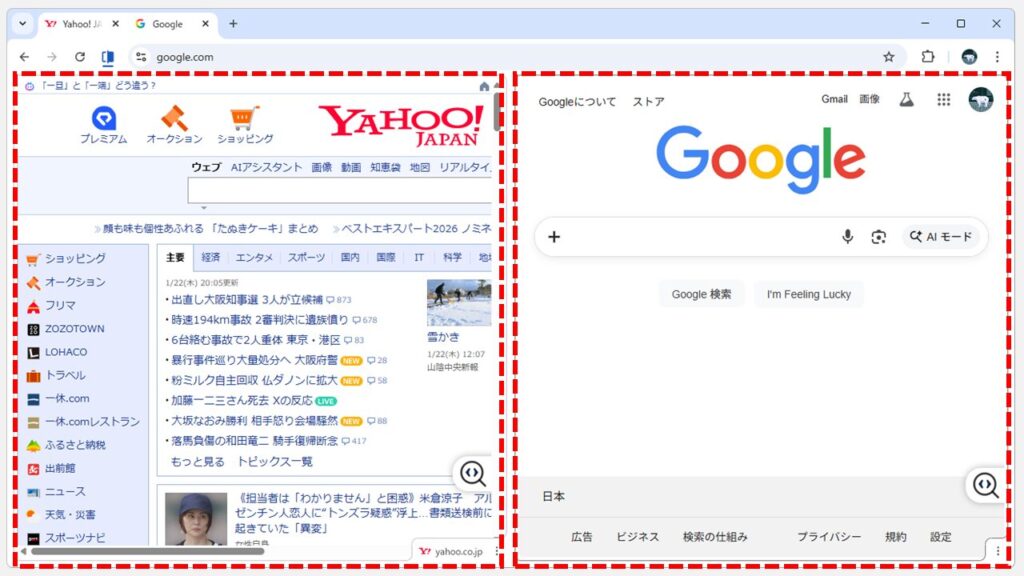1024x576 pixels.
Task: Click the plus icon inside the Google search bar
Action: 553,236
